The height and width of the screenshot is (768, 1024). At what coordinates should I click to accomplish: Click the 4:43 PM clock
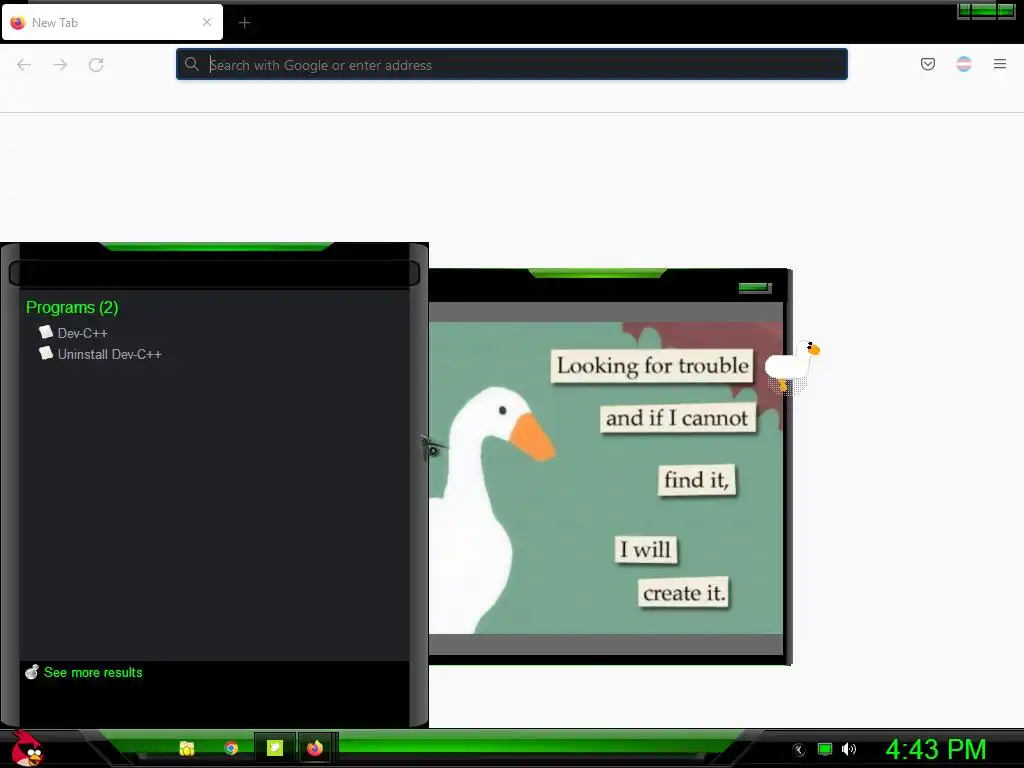coord(936,750)
